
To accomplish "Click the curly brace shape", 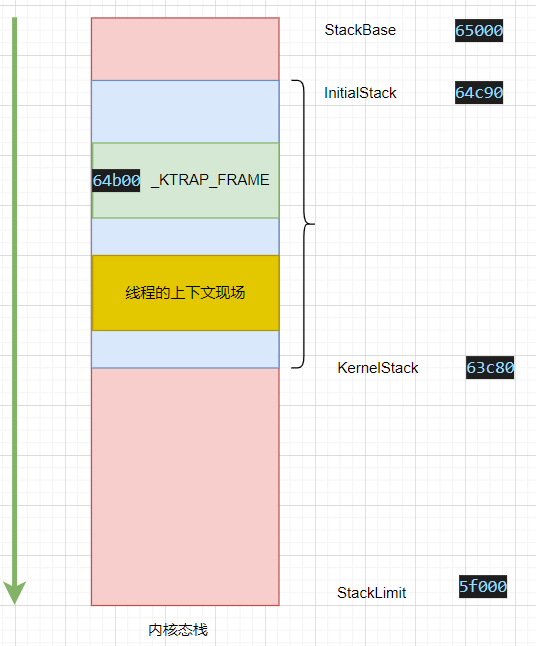I will [x=303, y=224].
